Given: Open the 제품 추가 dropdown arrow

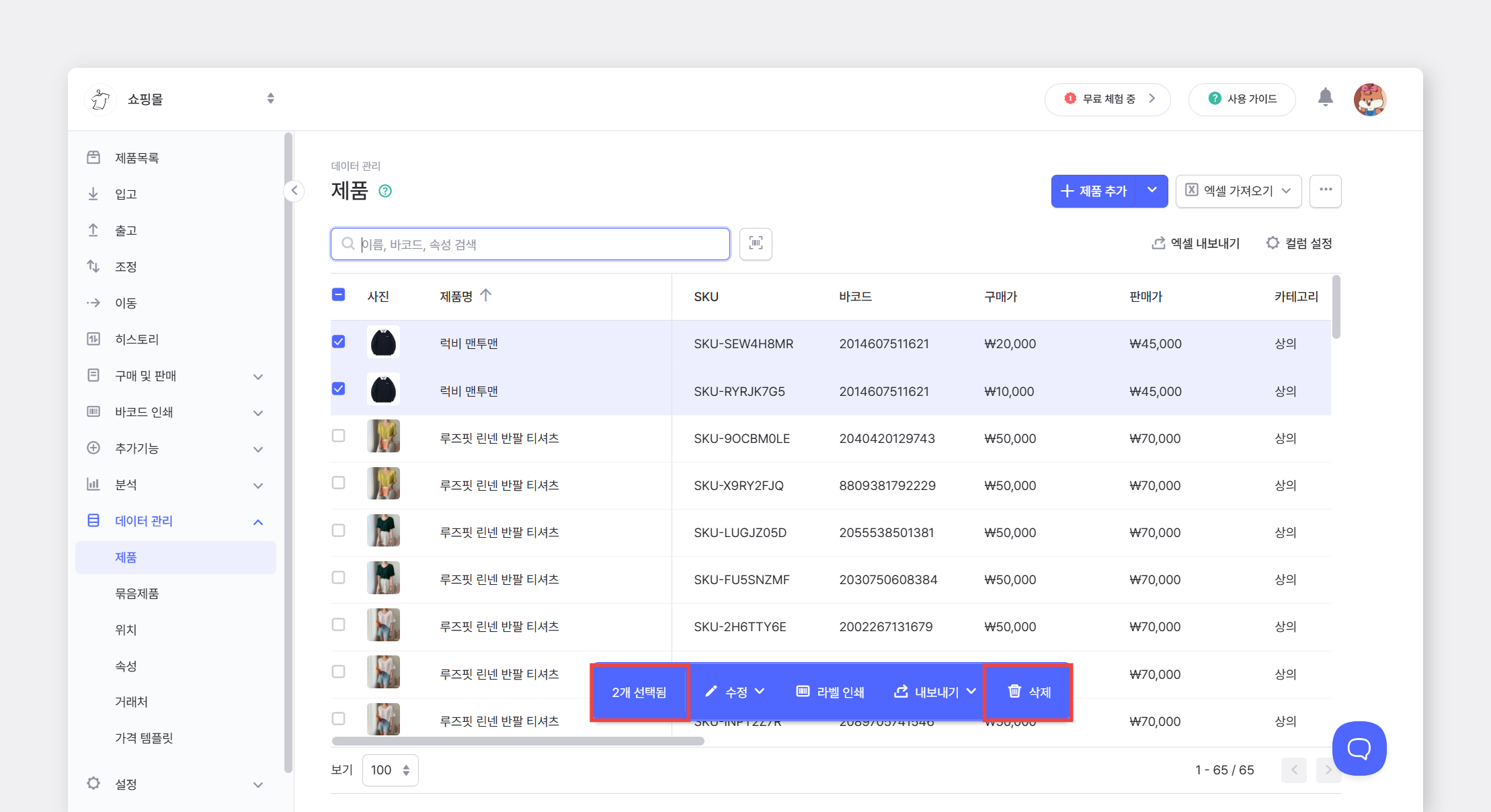Looking at the screenshot, I should click(1152, 191).
